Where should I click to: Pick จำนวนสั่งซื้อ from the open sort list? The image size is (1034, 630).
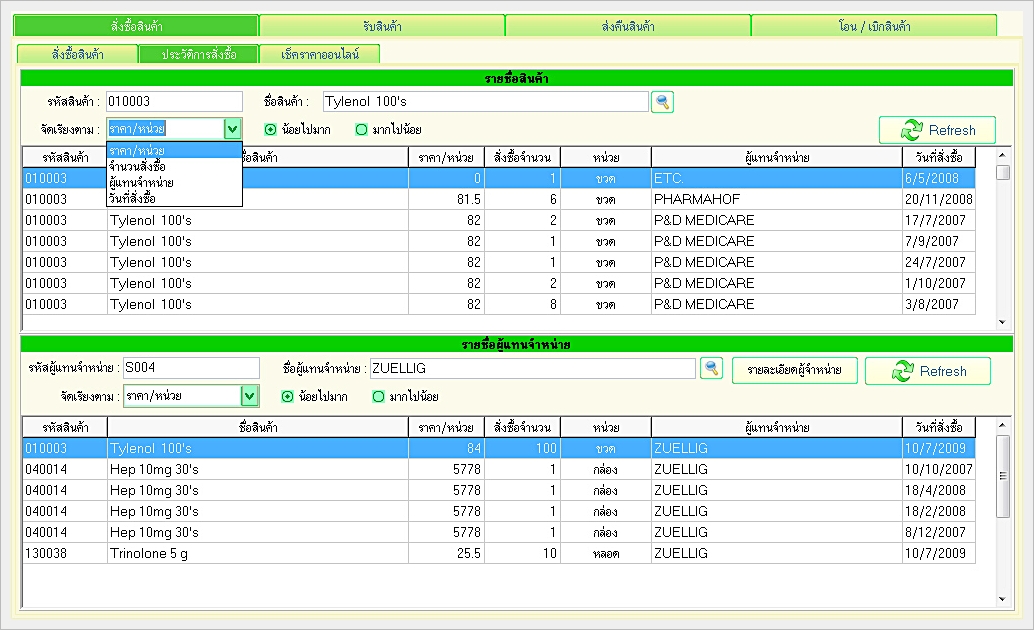pos(174,166)
